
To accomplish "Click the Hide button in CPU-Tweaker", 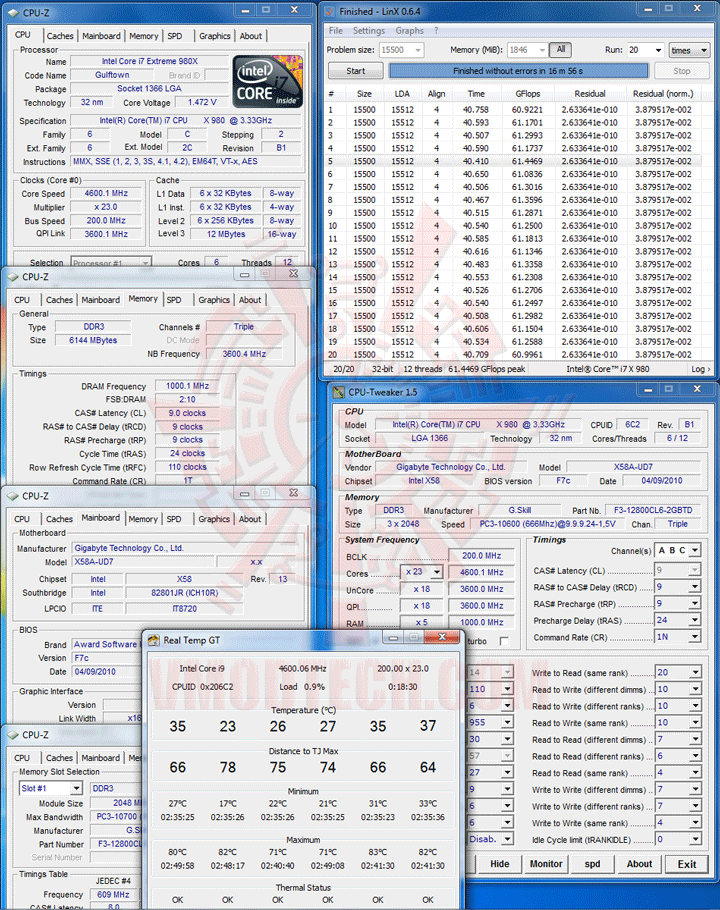I will coord(500,864).
